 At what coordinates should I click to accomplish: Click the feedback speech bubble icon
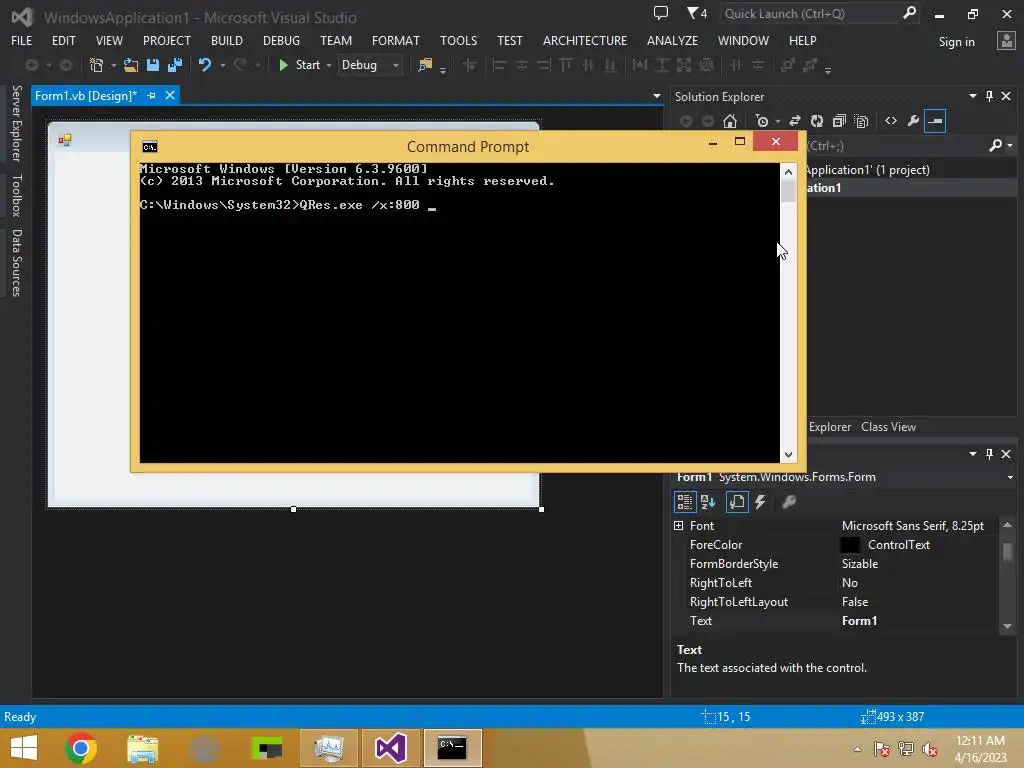pos(661,13)
